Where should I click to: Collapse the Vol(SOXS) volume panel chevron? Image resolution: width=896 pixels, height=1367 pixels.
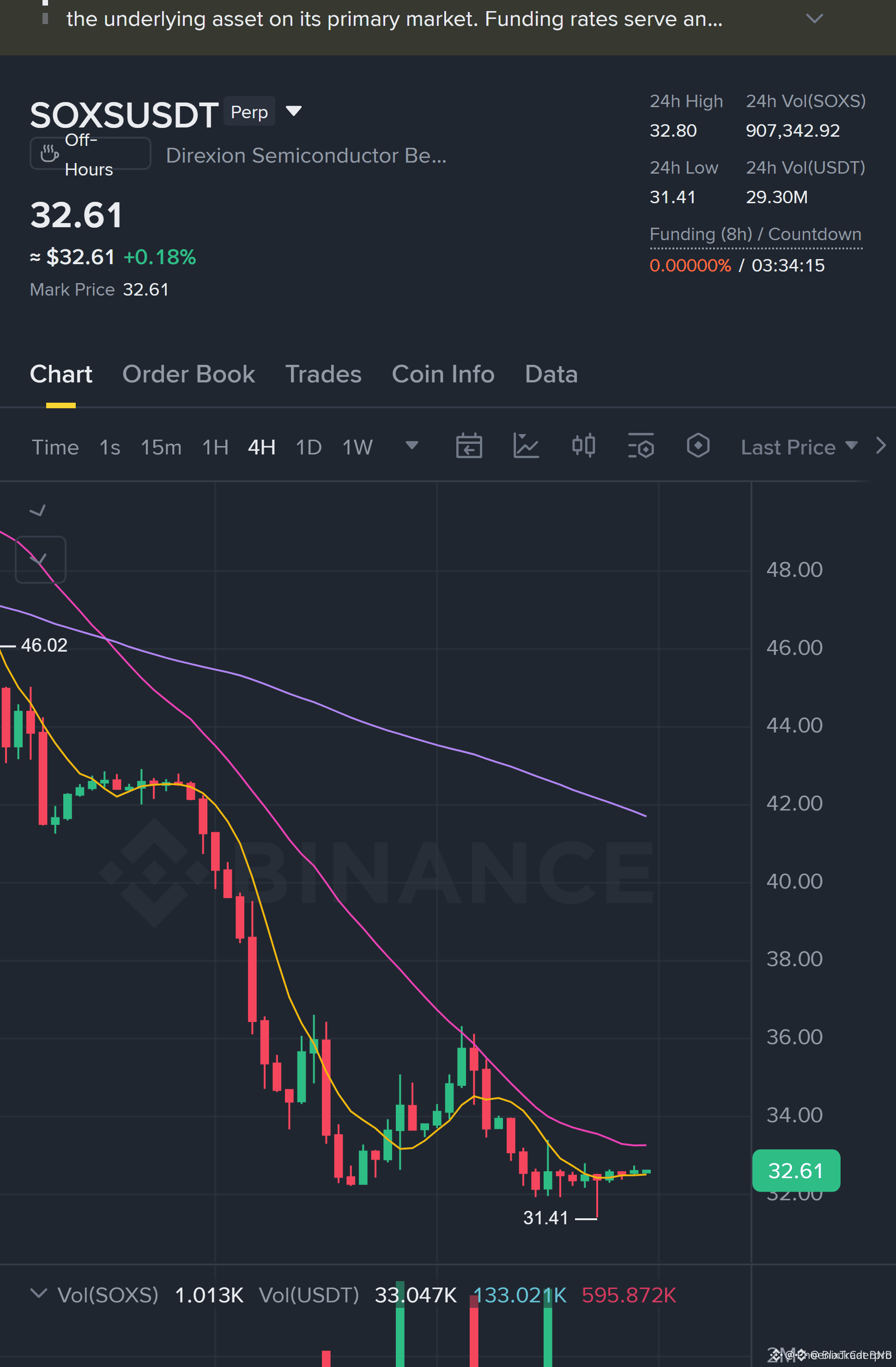click(38, 1294)
